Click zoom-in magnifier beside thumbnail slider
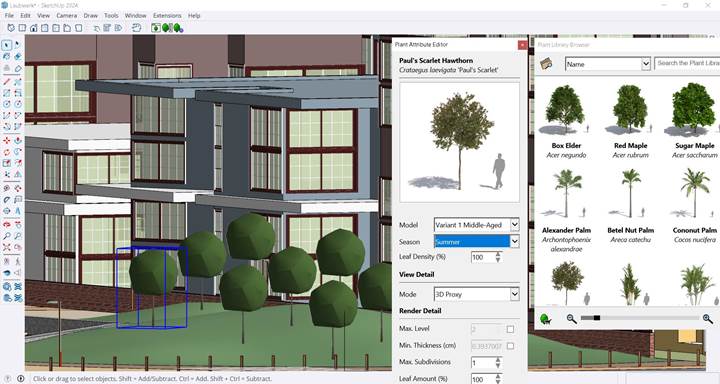Image resolution: width=720 pixels, height=384 pixels. (708, 318)
